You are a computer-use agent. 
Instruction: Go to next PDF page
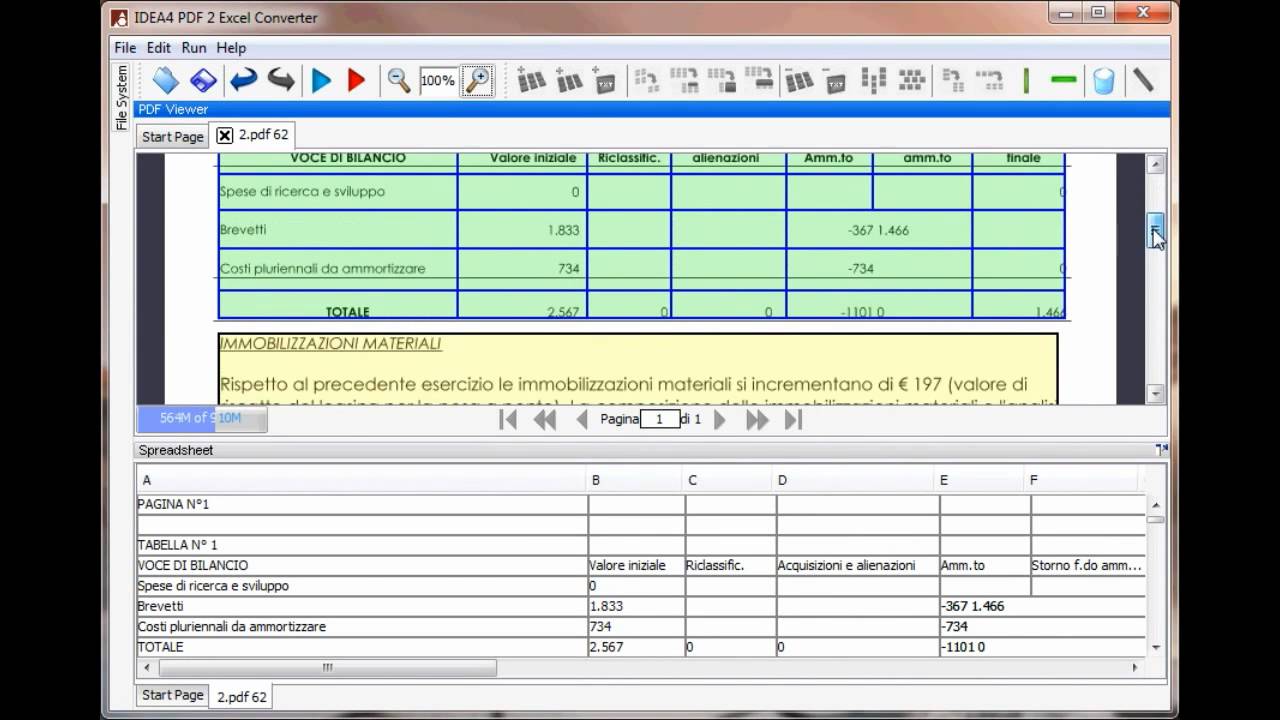click(719, 420)
